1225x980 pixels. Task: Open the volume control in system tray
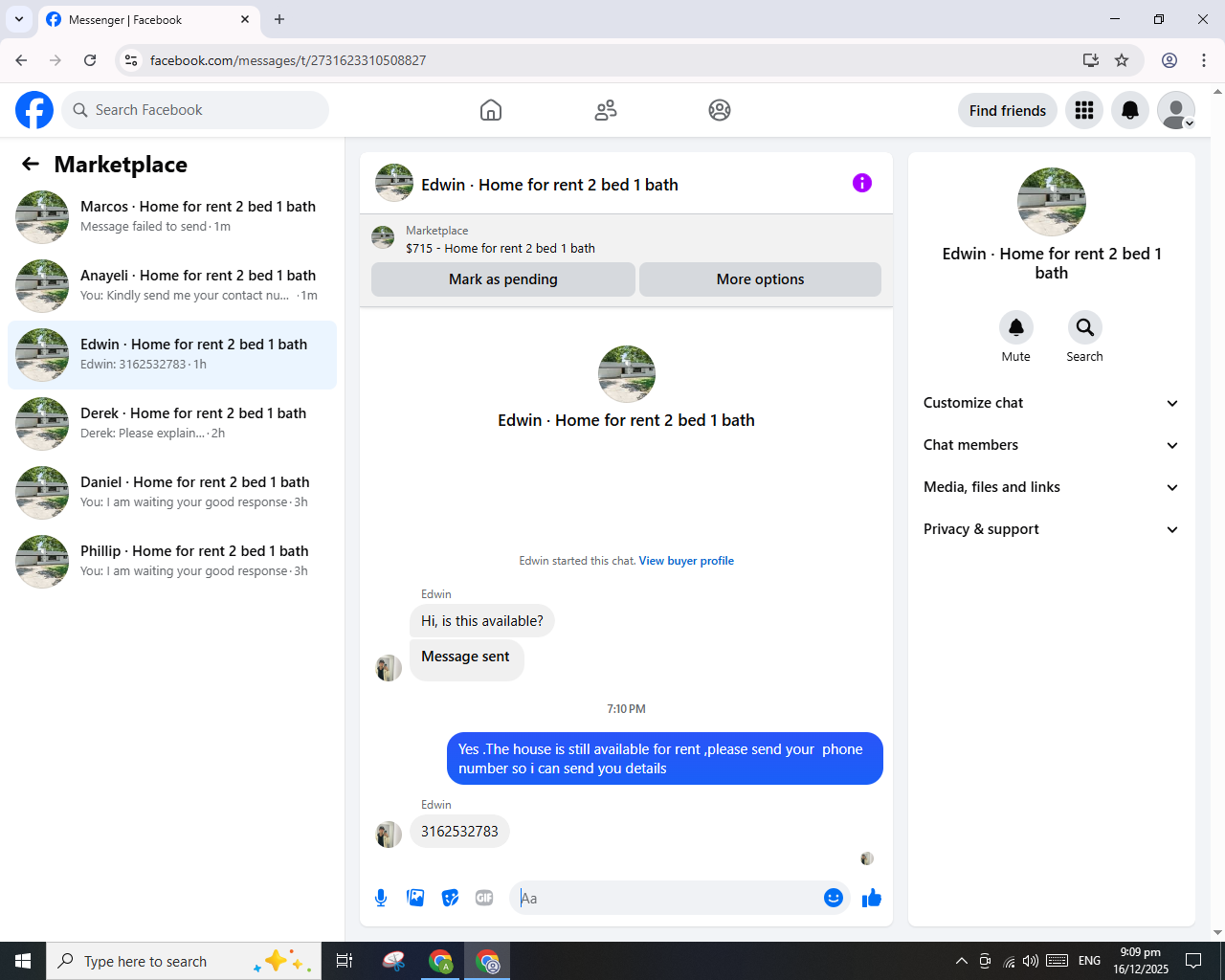(1031, 961)
